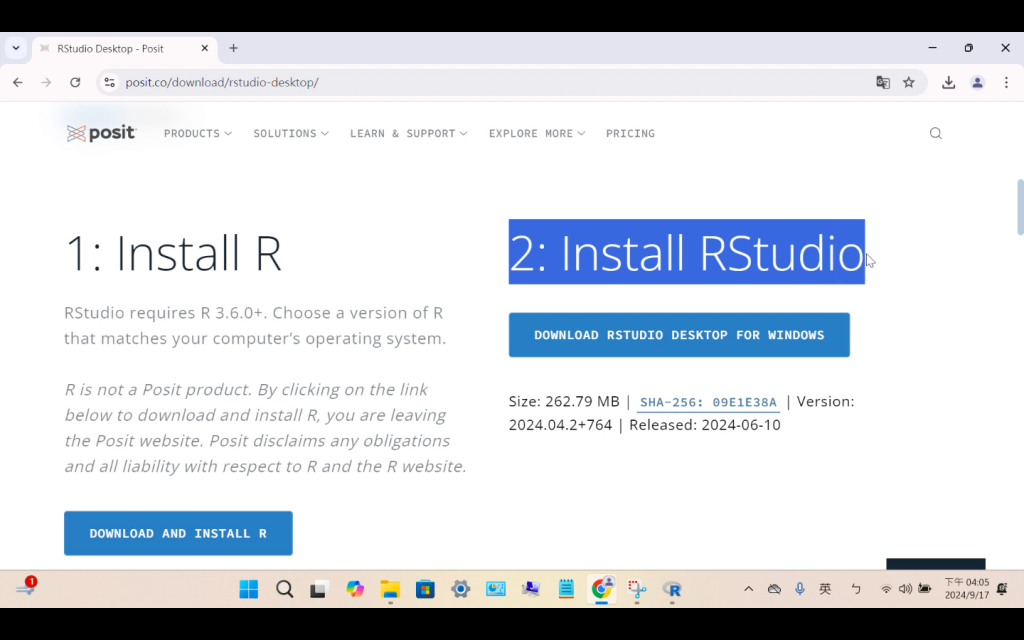Open the Notepad taskbar icon
The image size is (1024, 640).
[566, 589]
